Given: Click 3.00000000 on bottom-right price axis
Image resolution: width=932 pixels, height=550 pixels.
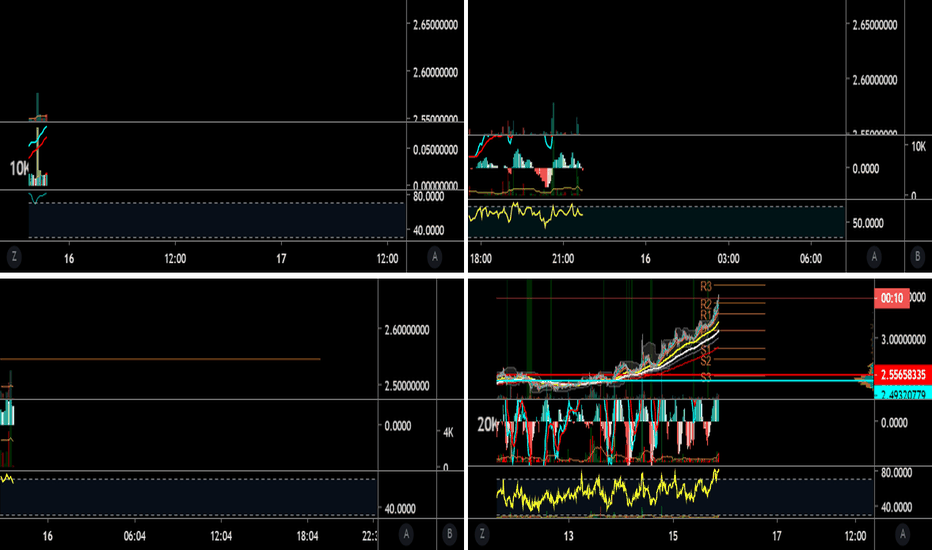Looking at the screenshot, I should coord(903,340).
